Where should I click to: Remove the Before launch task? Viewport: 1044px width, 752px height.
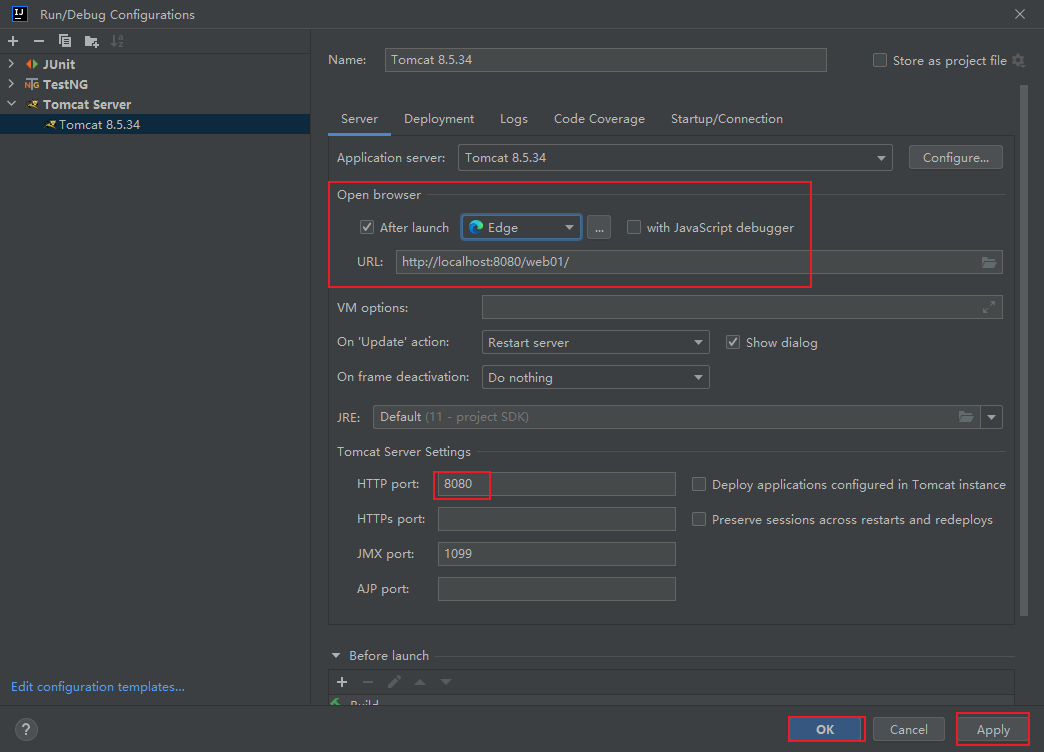(368, 682)
